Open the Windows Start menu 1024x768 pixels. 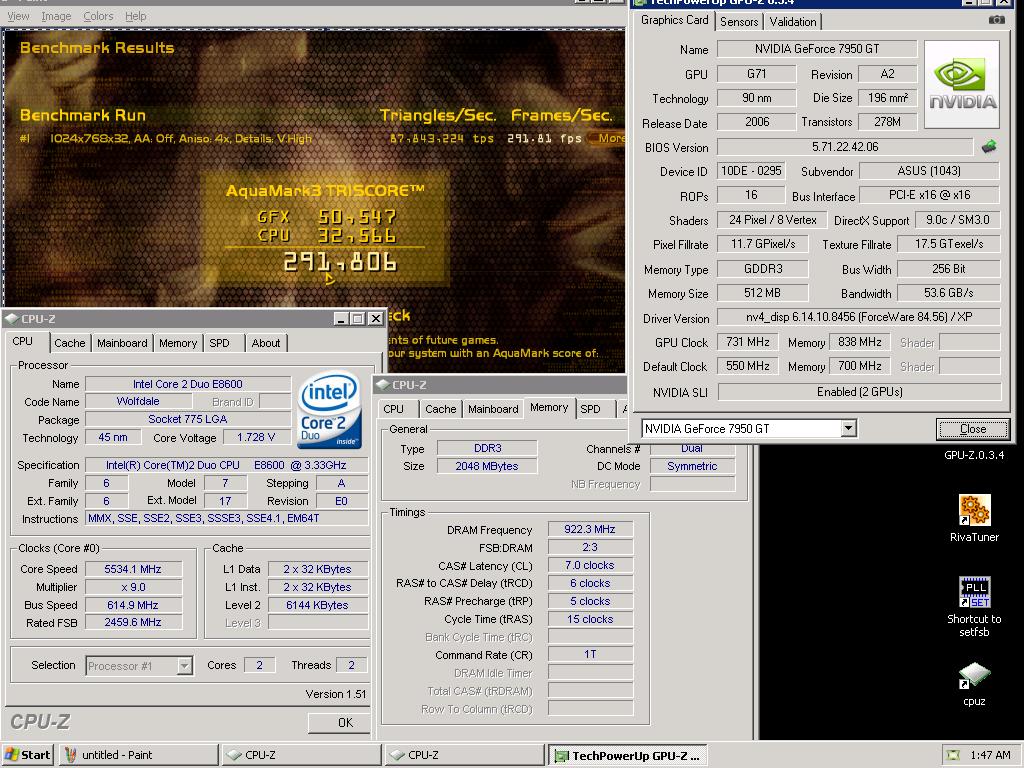(27, 755)
